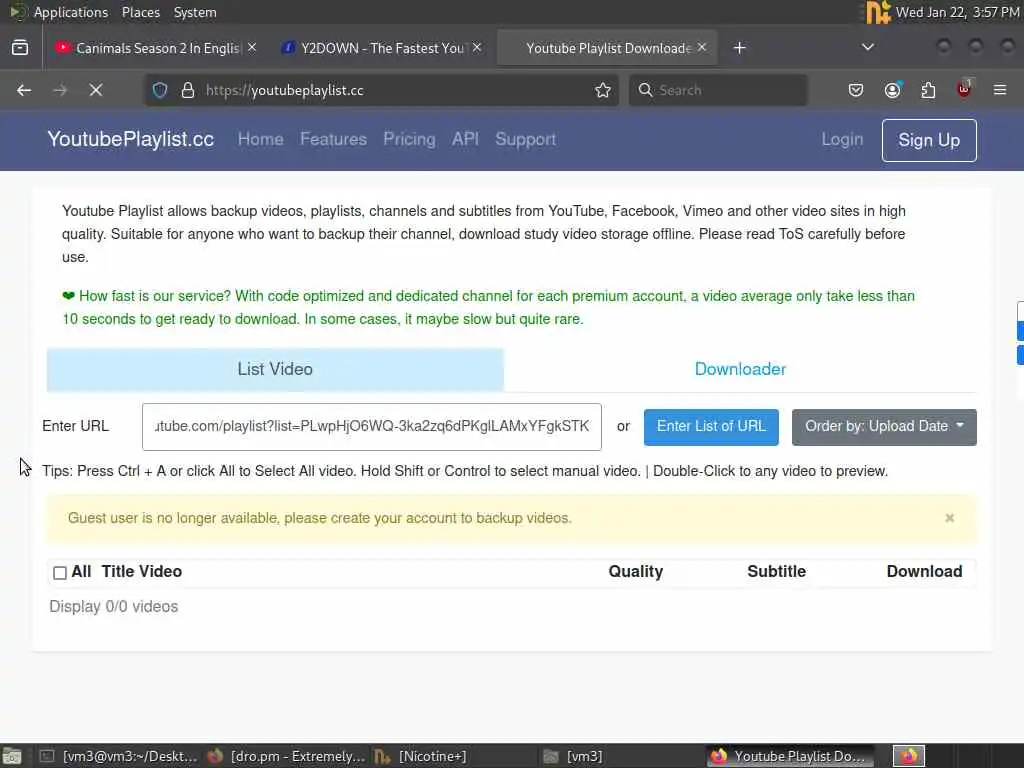Click the uBlock Origin toolbar icon
1024x768 pixels.
[x=965, y=89]
